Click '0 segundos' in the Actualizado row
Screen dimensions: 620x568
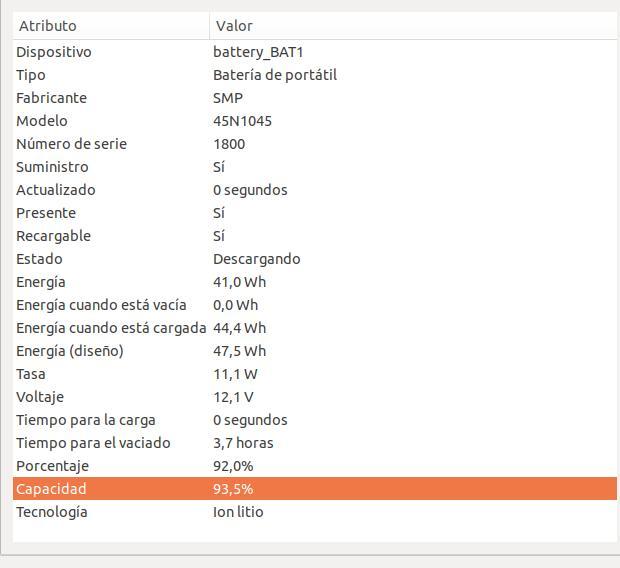pyautogui.click(x=250, y=190)
